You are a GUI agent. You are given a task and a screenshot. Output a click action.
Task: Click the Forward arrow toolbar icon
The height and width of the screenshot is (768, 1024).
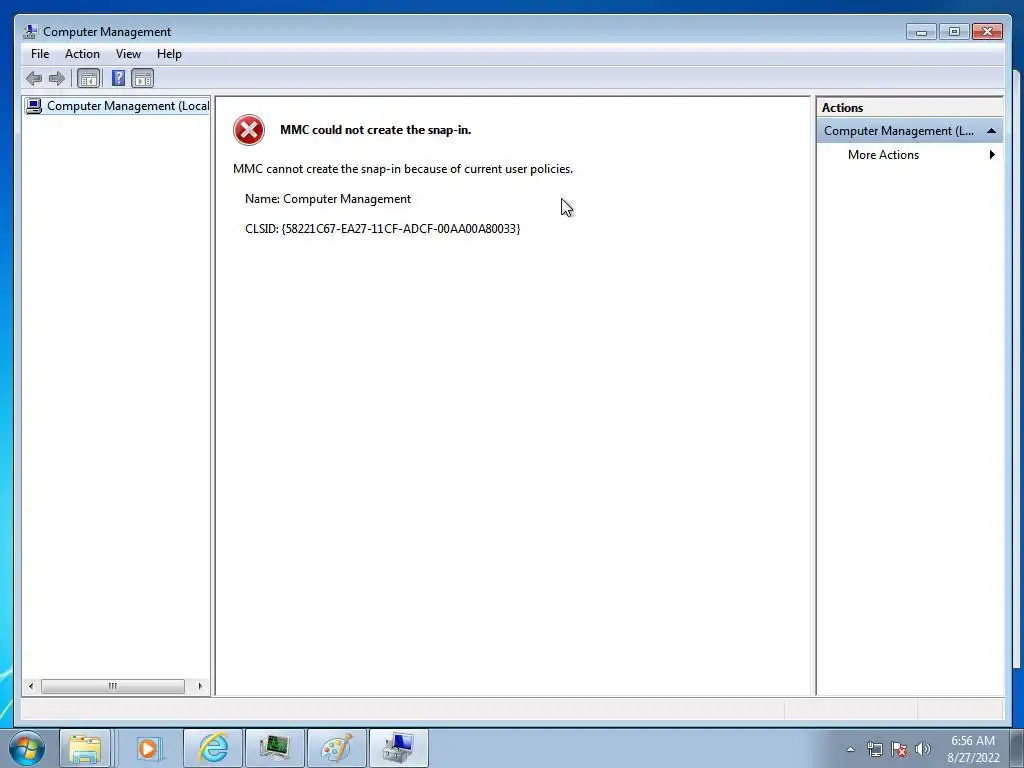pyautogui.click(x=57, y=78)
